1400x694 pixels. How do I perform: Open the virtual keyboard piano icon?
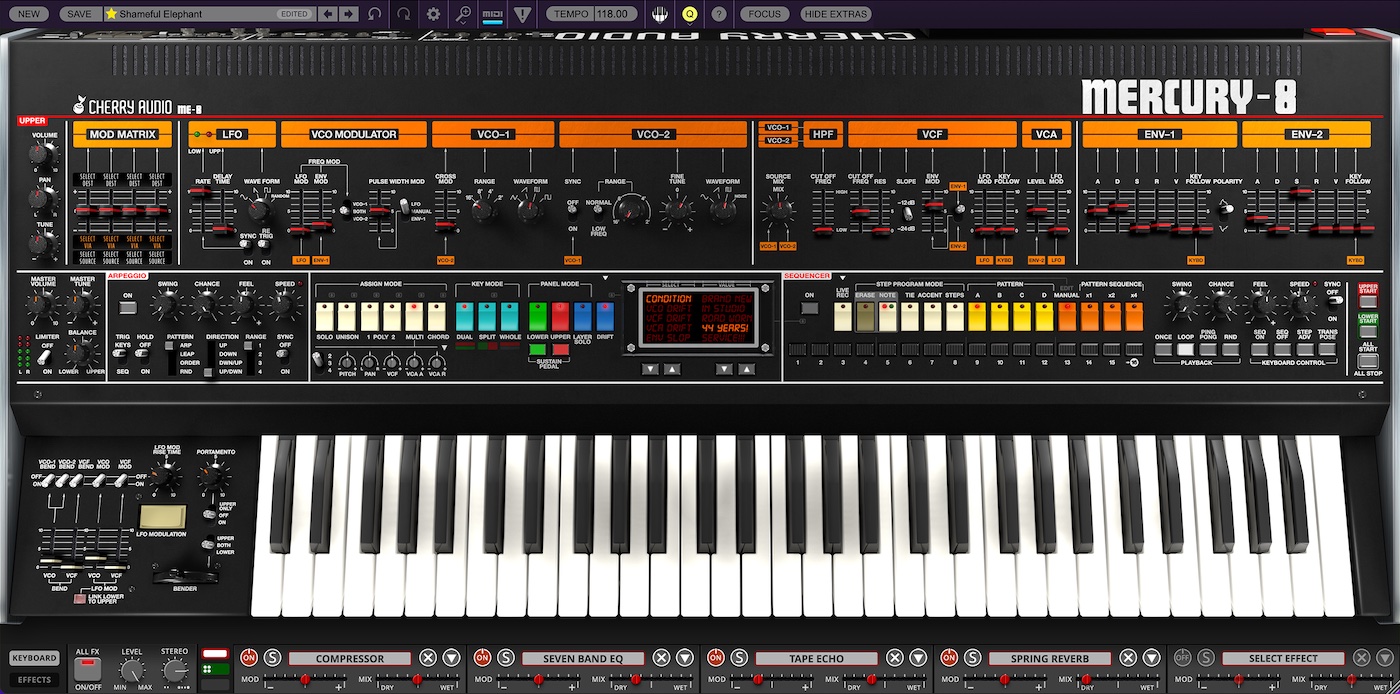(660, 14)
